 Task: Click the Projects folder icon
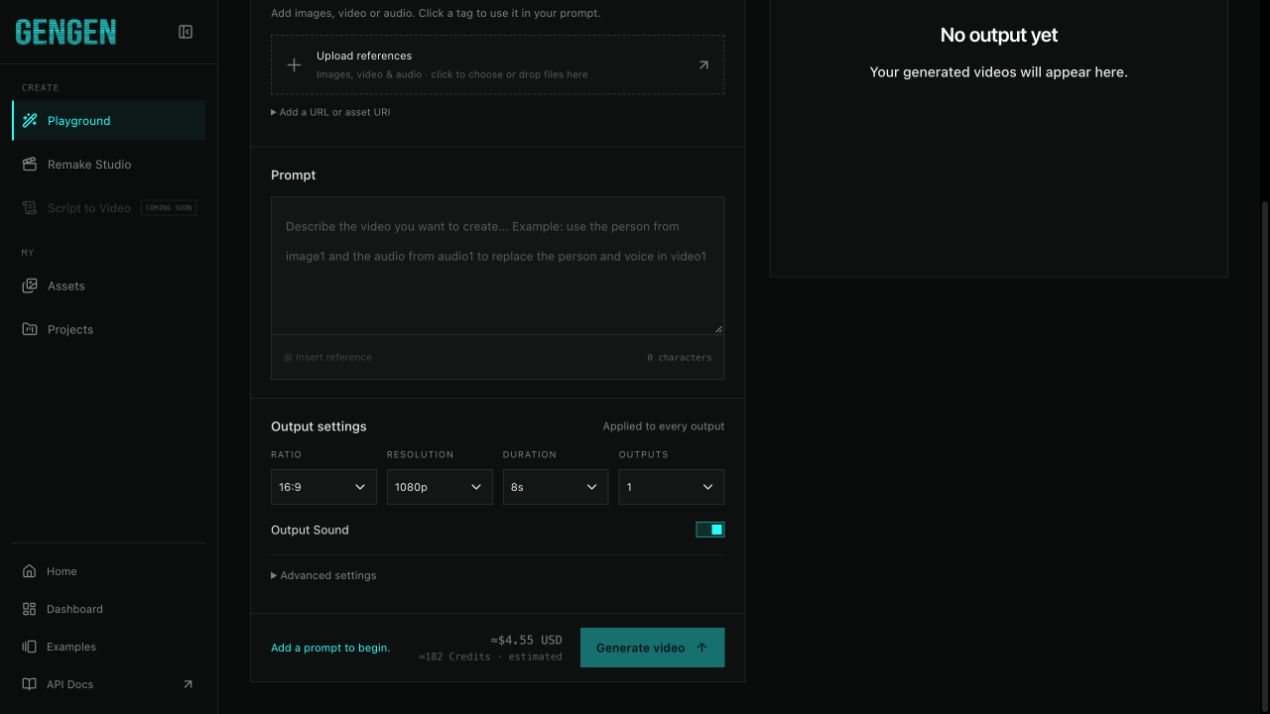pyautogui.click(x=30, y=329)
